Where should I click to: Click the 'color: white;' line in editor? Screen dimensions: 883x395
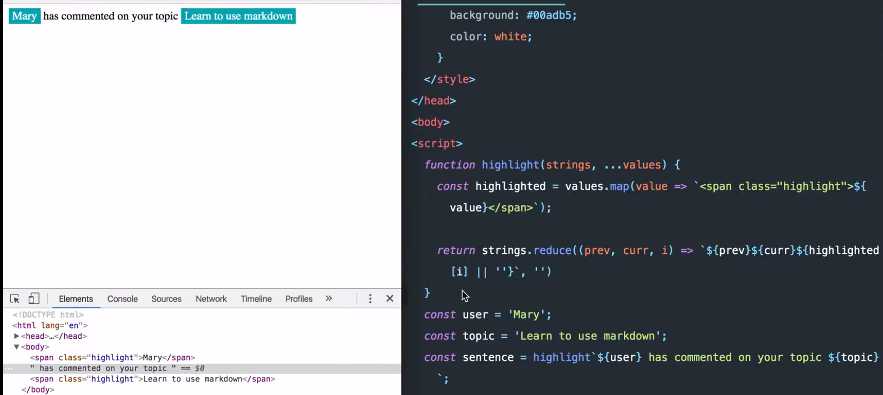click(x=490, y=37)
